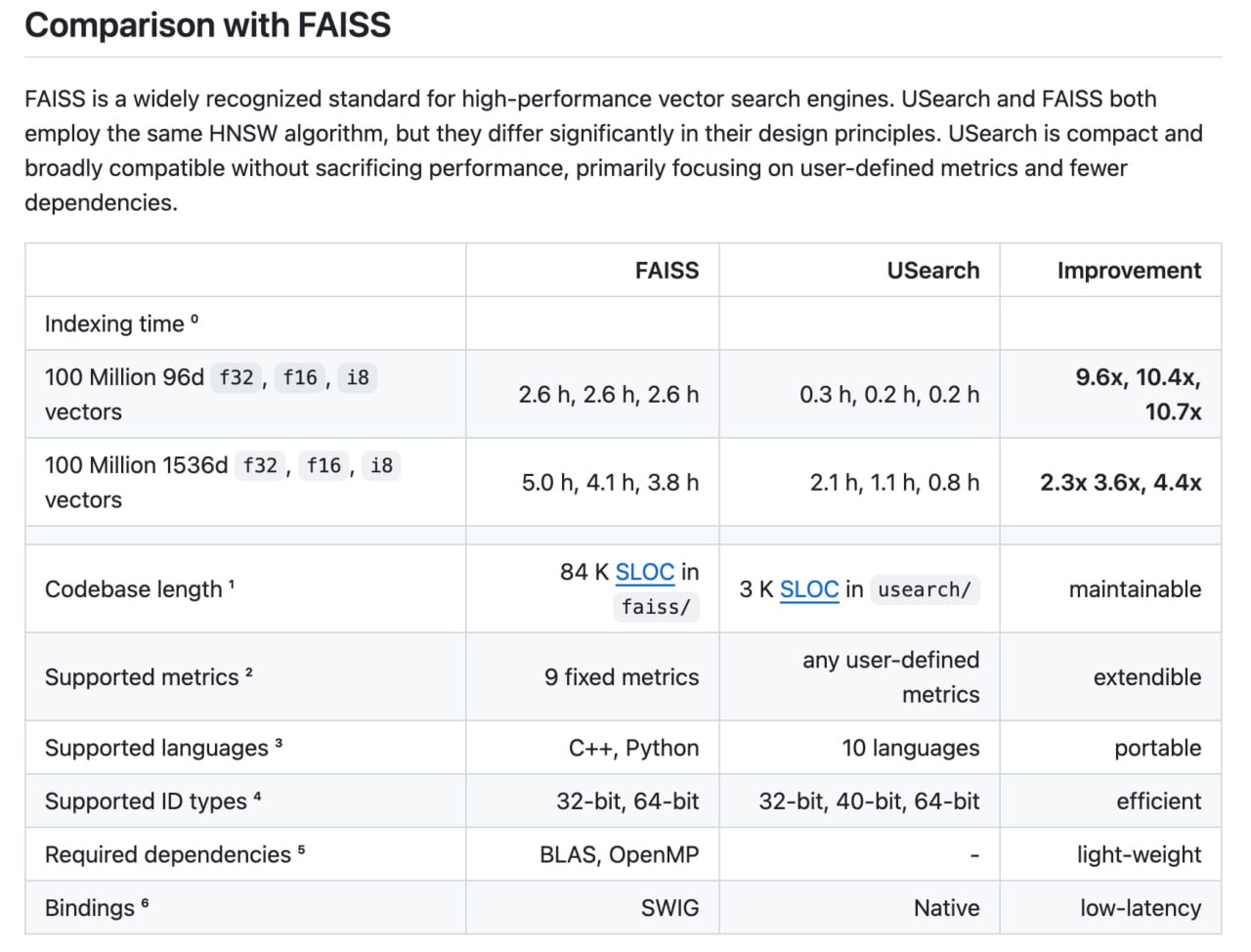Click the footnote marker after "Indexing time"
The width and height of the screenshot is (1251, 952).
194,319
